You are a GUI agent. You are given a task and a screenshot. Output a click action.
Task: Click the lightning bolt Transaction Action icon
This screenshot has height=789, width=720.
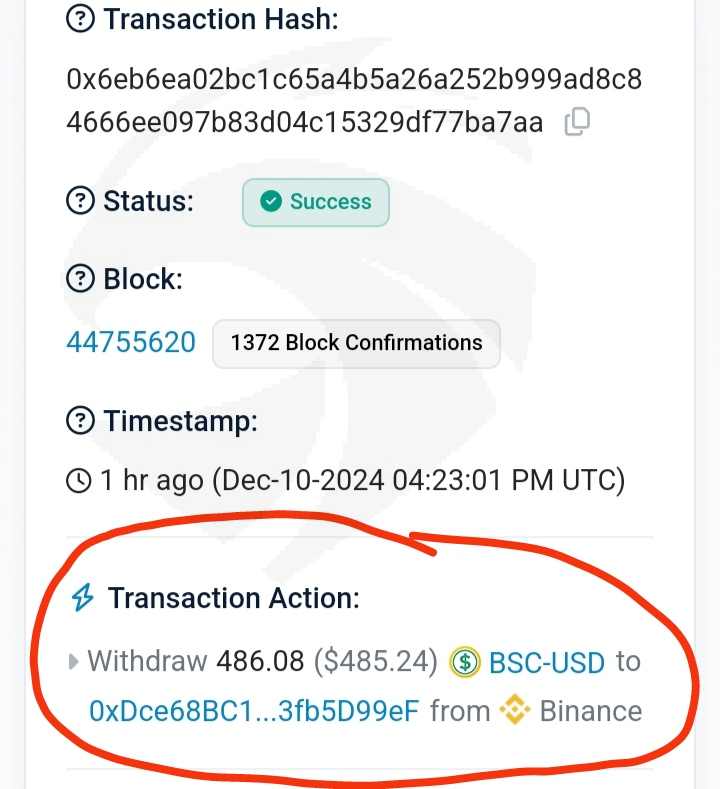[x=82, y=598]
